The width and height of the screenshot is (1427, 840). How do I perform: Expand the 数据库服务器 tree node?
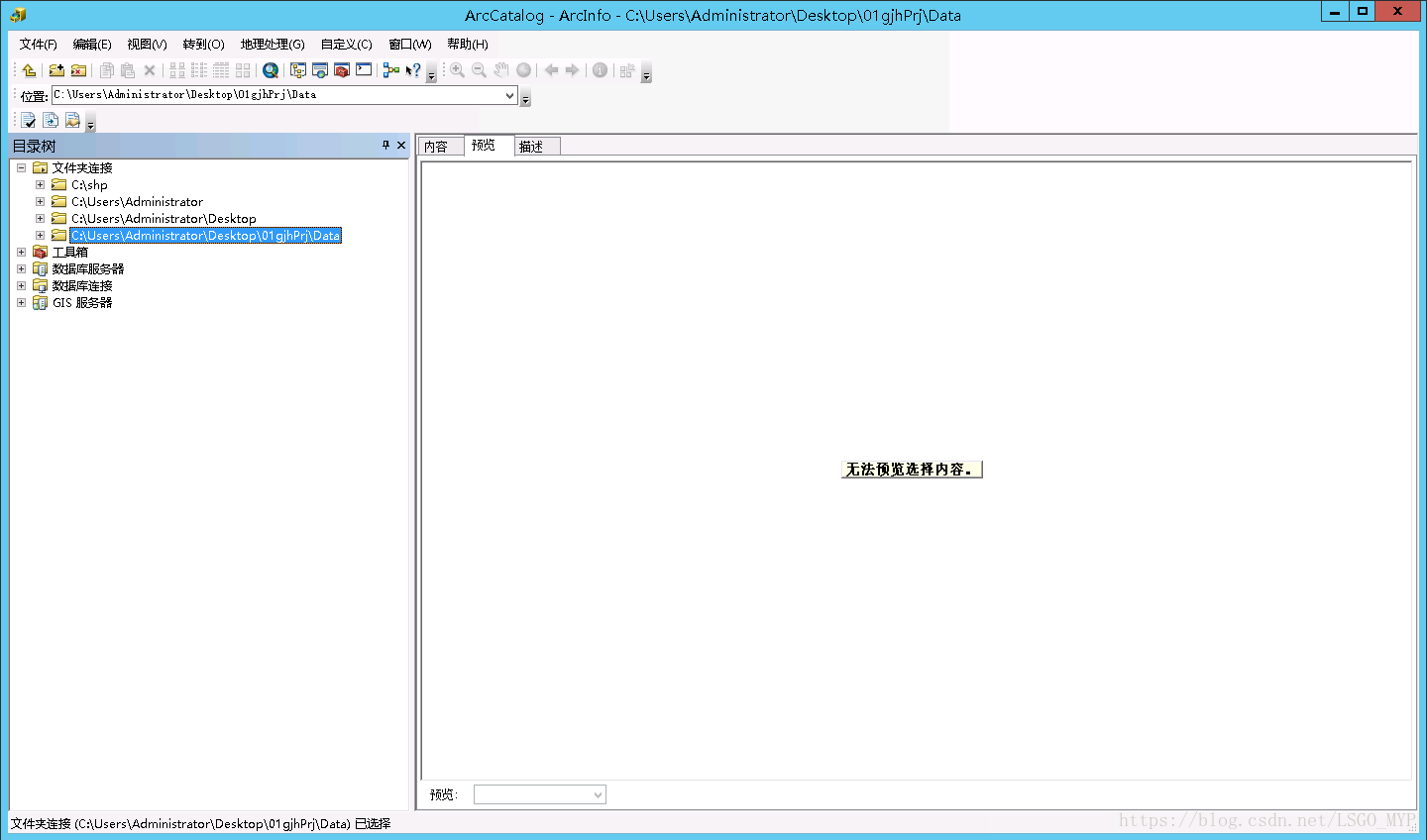click(21, 269)
